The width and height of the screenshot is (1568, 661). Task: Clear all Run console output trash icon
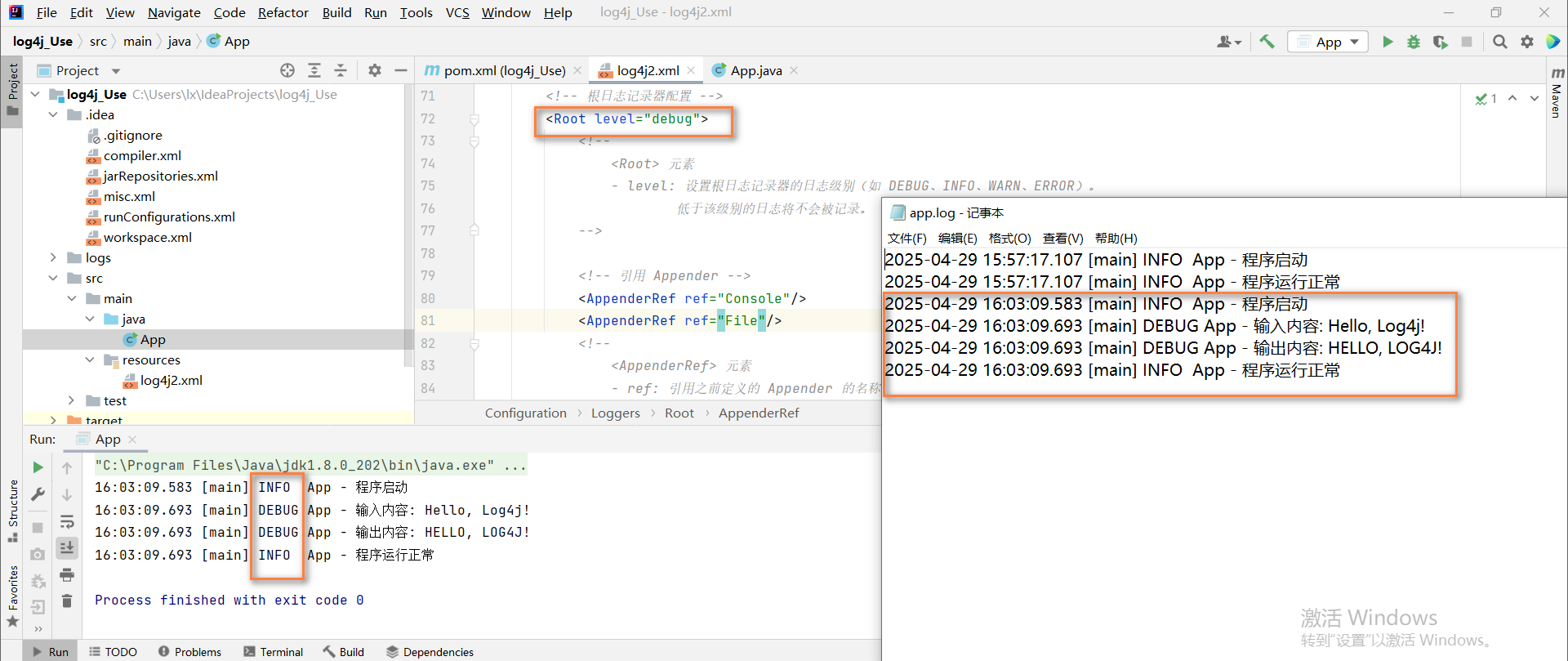coord(67,601)
